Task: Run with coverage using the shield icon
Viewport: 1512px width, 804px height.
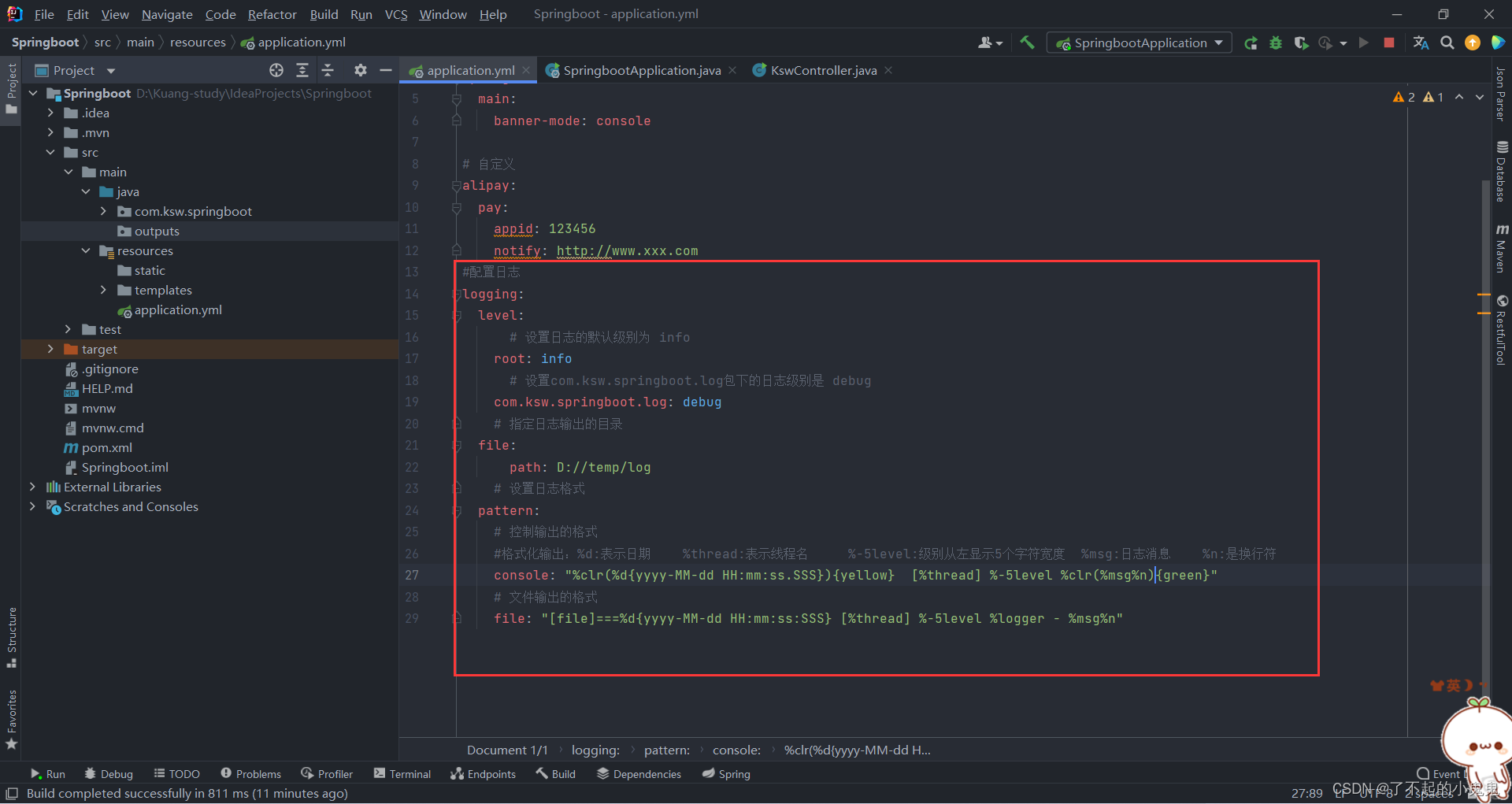Action: 1301,43
